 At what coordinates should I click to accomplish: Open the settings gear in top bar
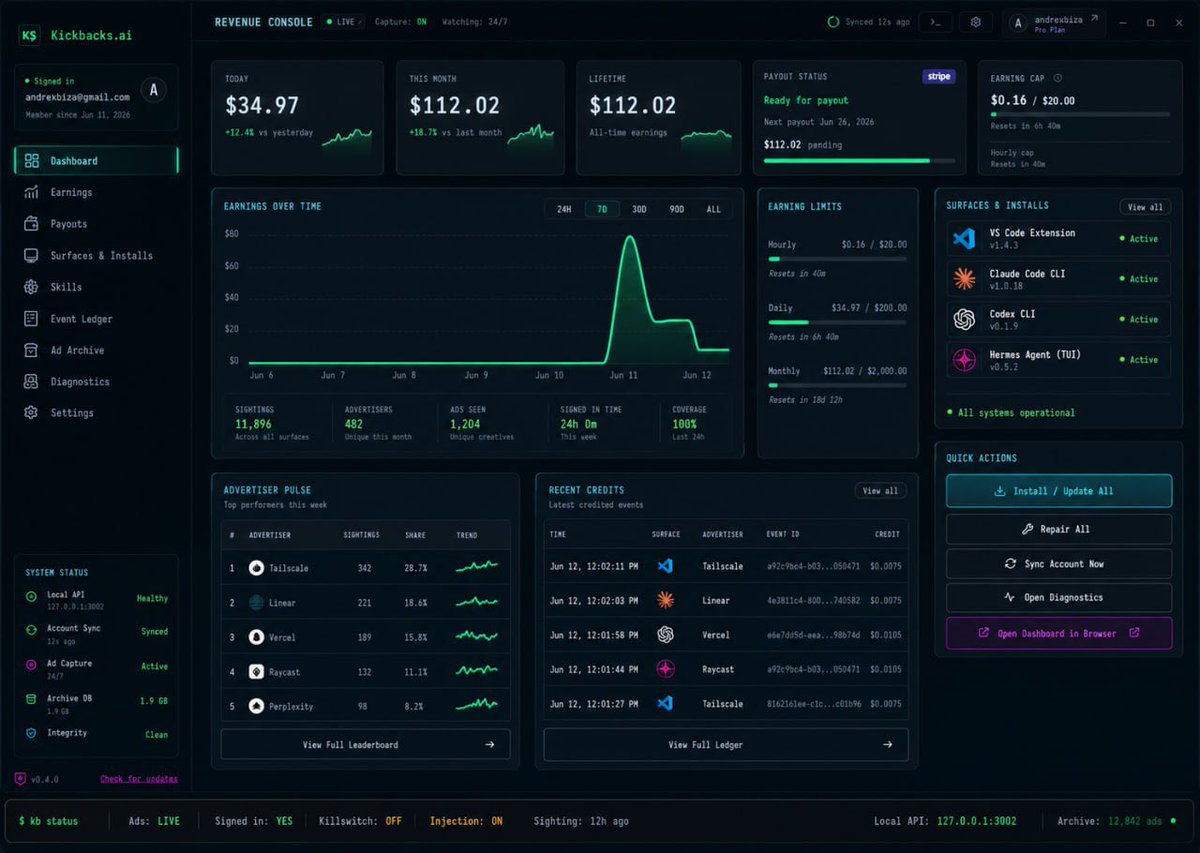point(976,22)
